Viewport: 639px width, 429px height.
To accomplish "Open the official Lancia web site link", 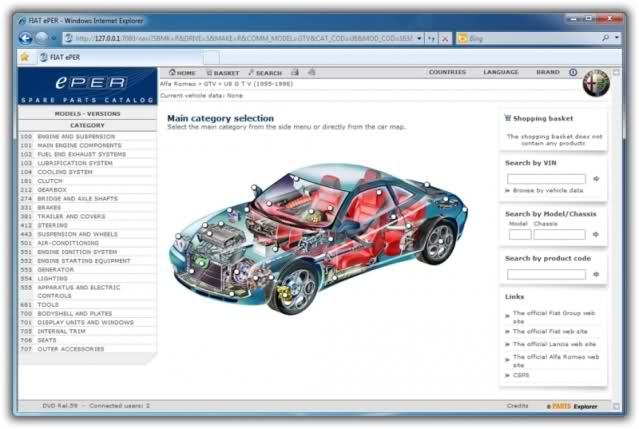I will [x=554, y=344].
